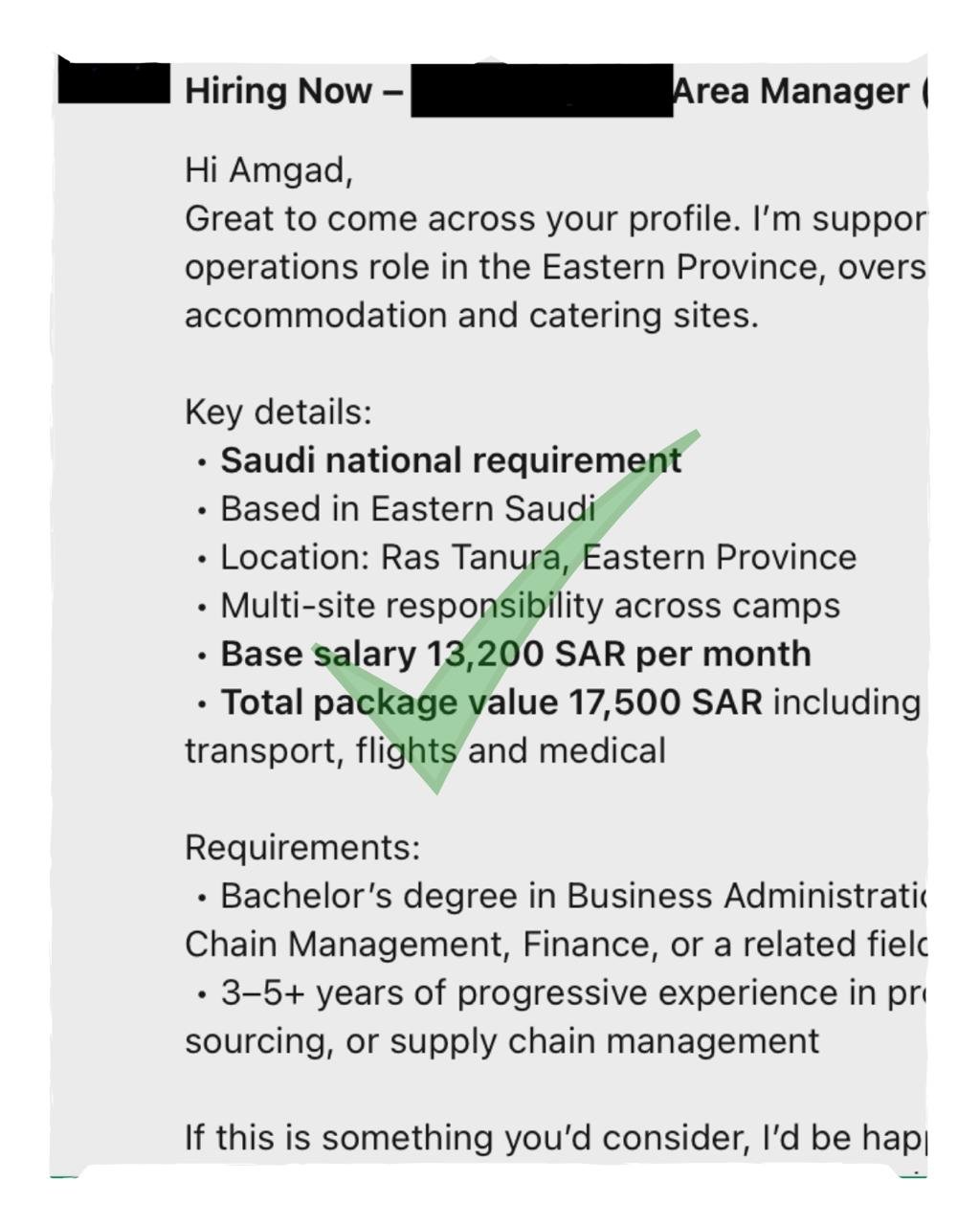Click "Location: Ras Tanura, Eastern Province" line

538,557
